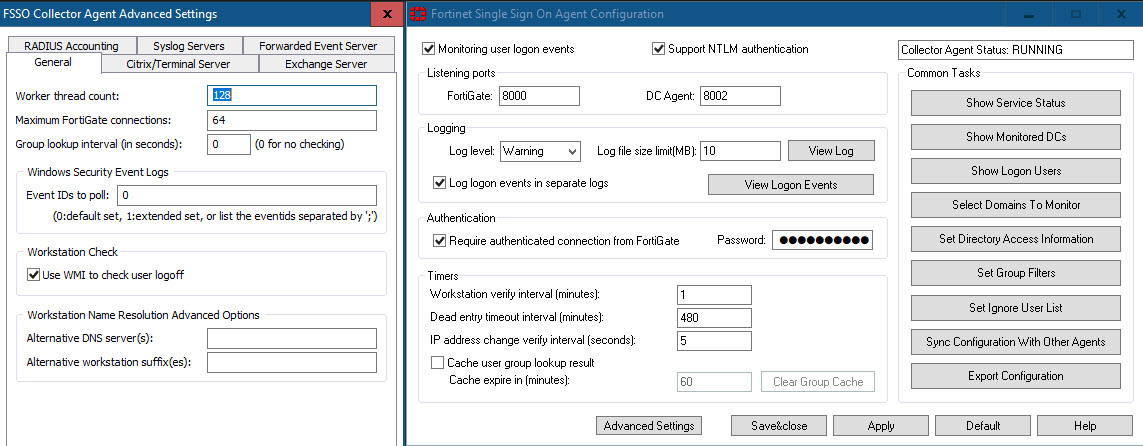Open the Syslog Servers tab
This screenshot has width=1143, height=446.
(188, 46)
